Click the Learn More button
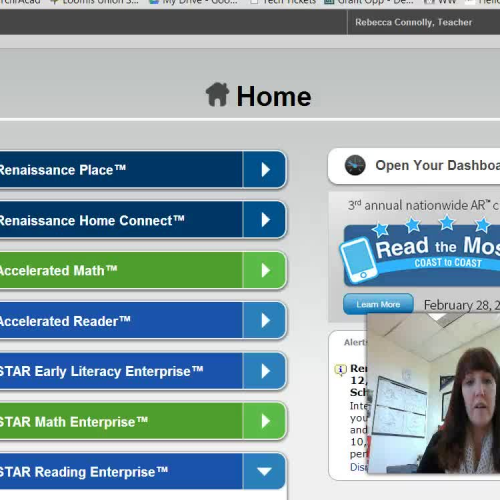This screenshot has height=500, width=500. (378, 304)
